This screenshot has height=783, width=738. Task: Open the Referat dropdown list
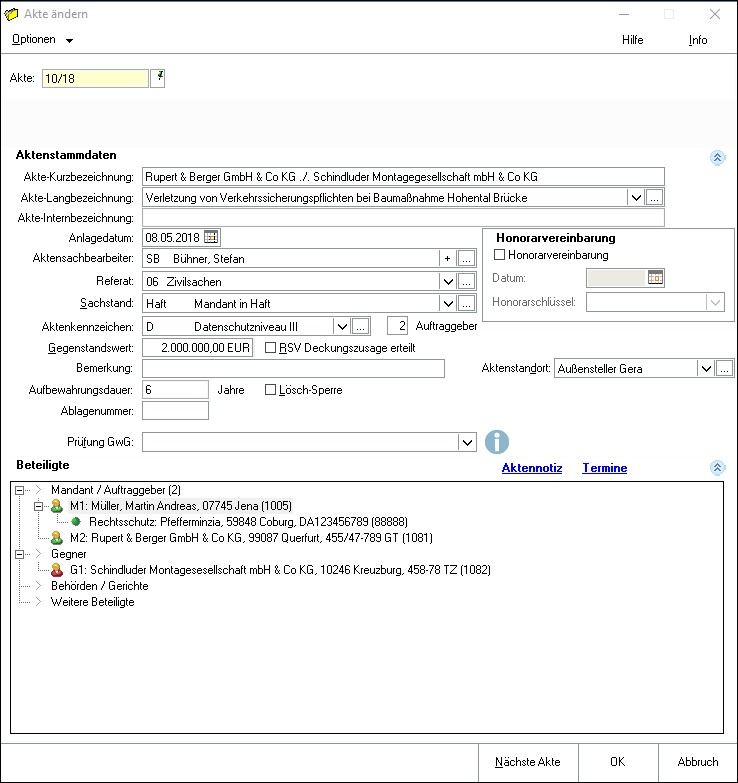point(447,281)
